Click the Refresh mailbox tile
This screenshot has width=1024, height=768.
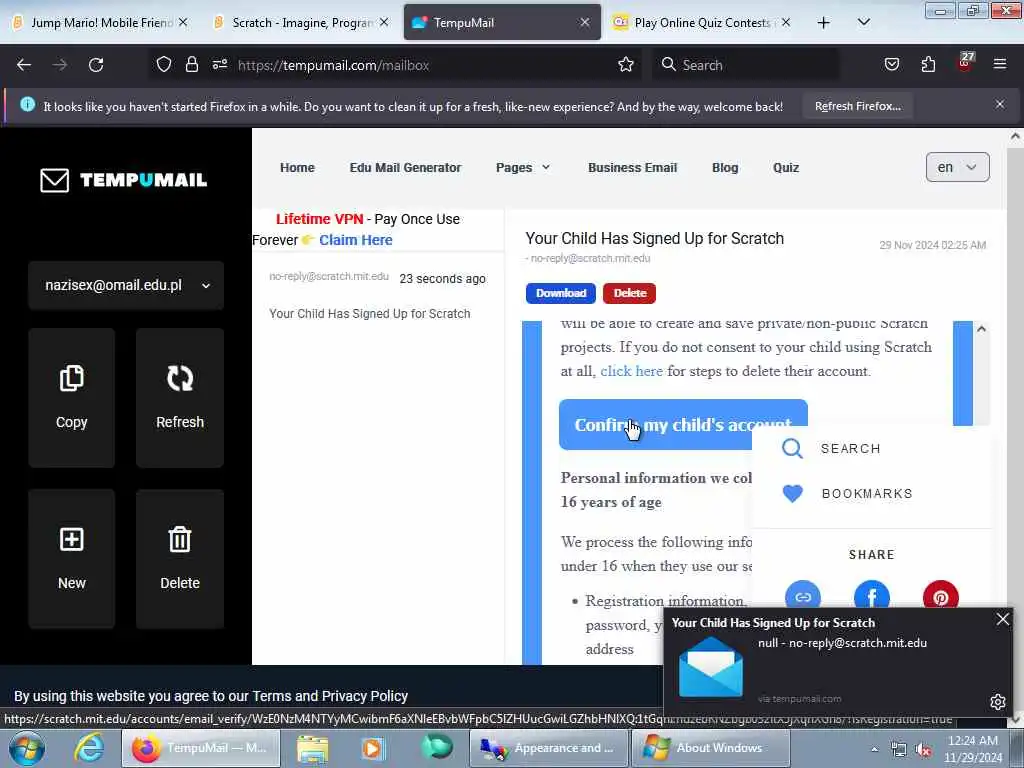[x=180, y=398]
